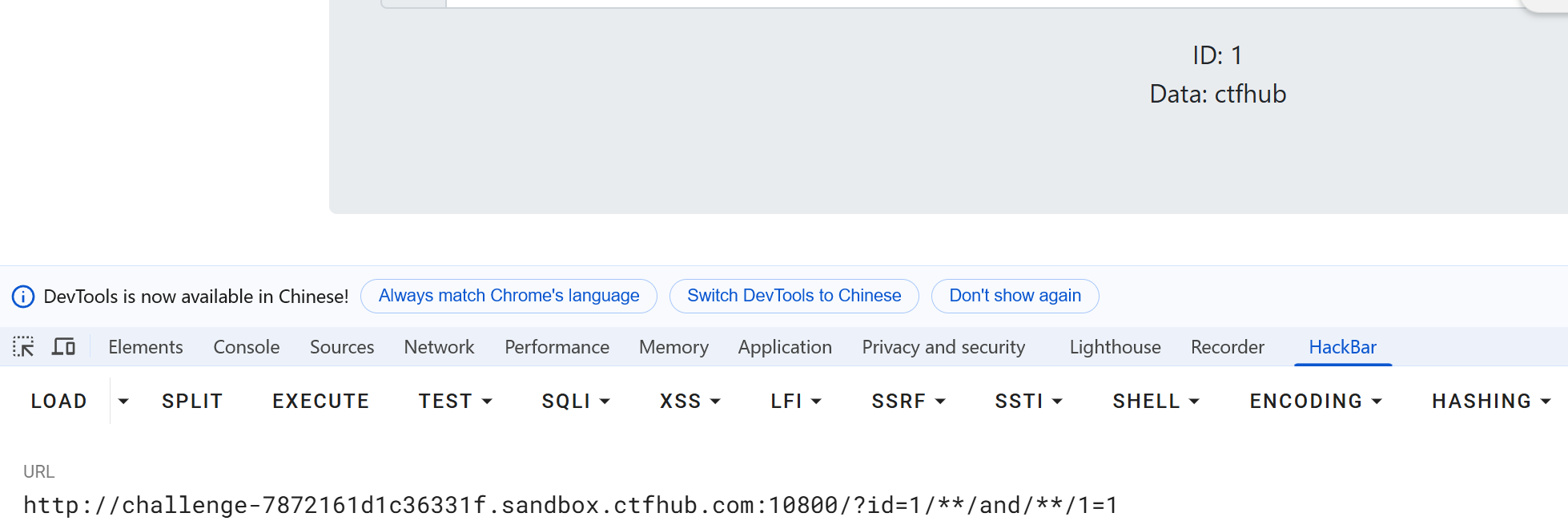Toggle the device toolbar icon
Image resolution: width=1568 pixels, height=521 pixels.
tap(63, 347)
